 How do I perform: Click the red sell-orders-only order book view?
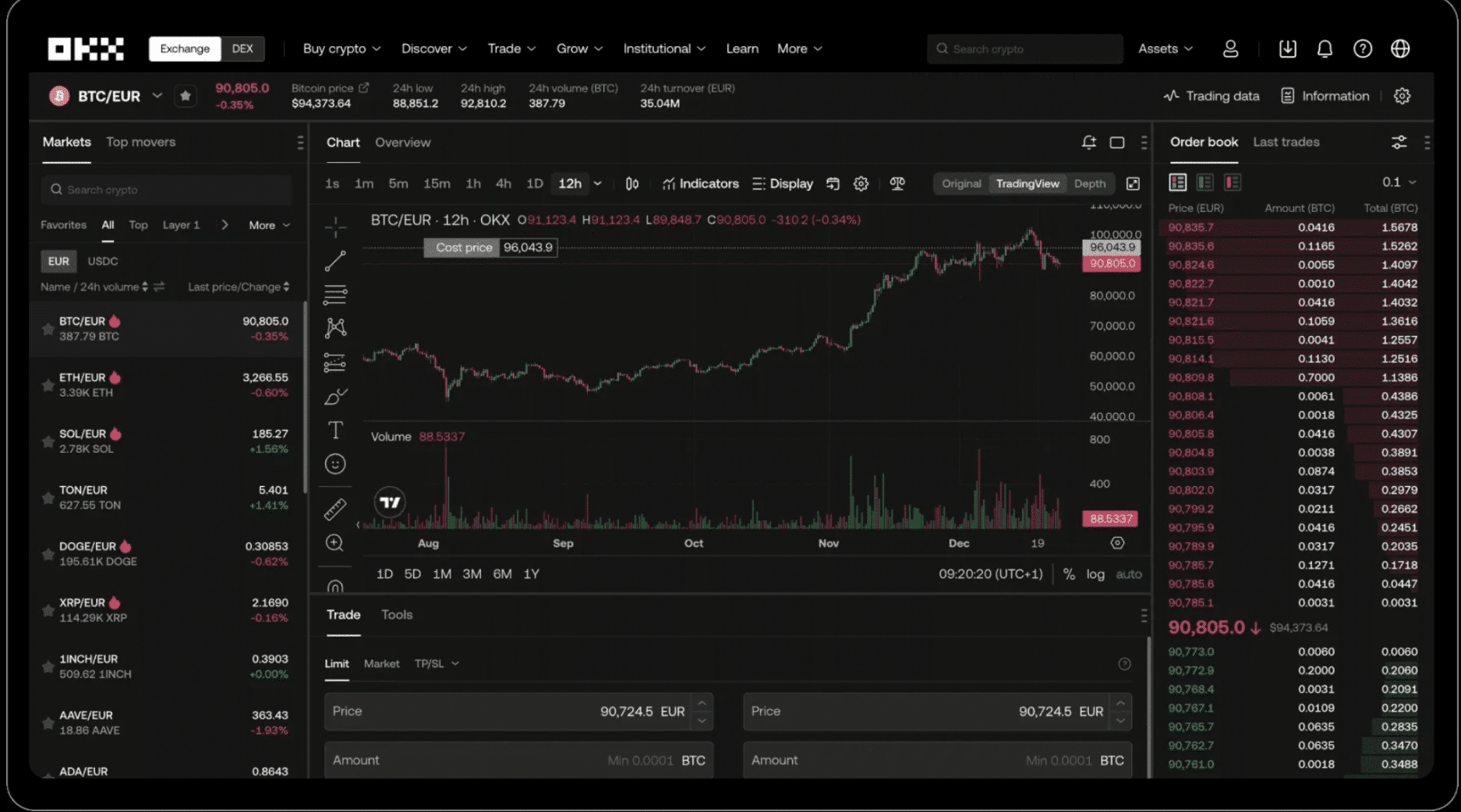(x=1232, y=182)
